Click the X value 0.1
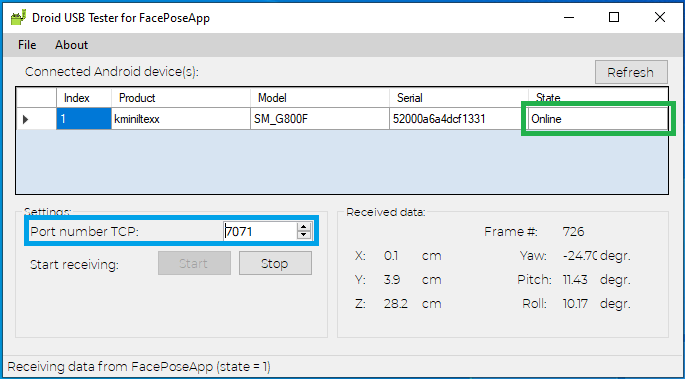685x379 pixels. tap(391, 255)
